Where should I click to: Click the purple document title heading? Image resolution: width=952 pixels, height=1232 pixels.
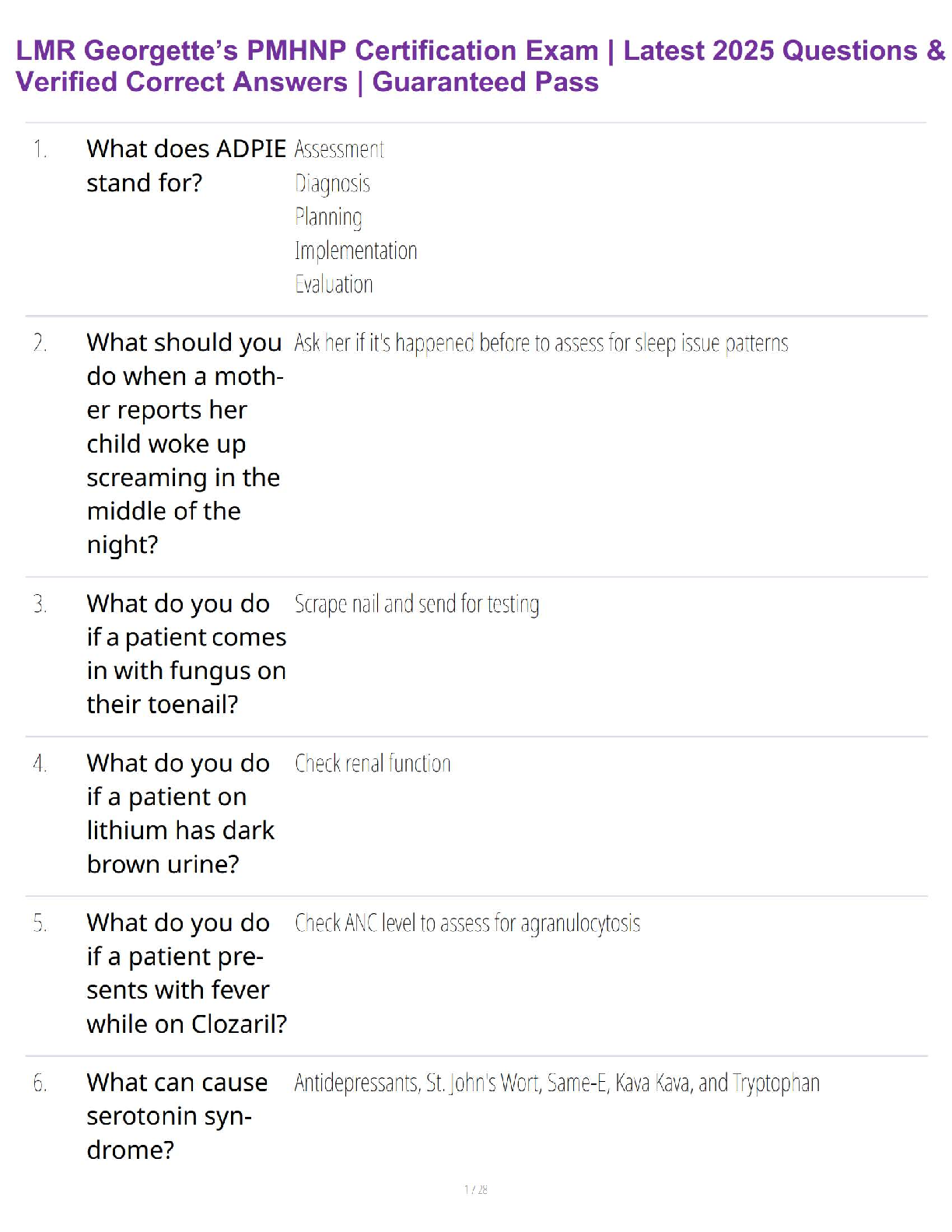click(481, 66)
